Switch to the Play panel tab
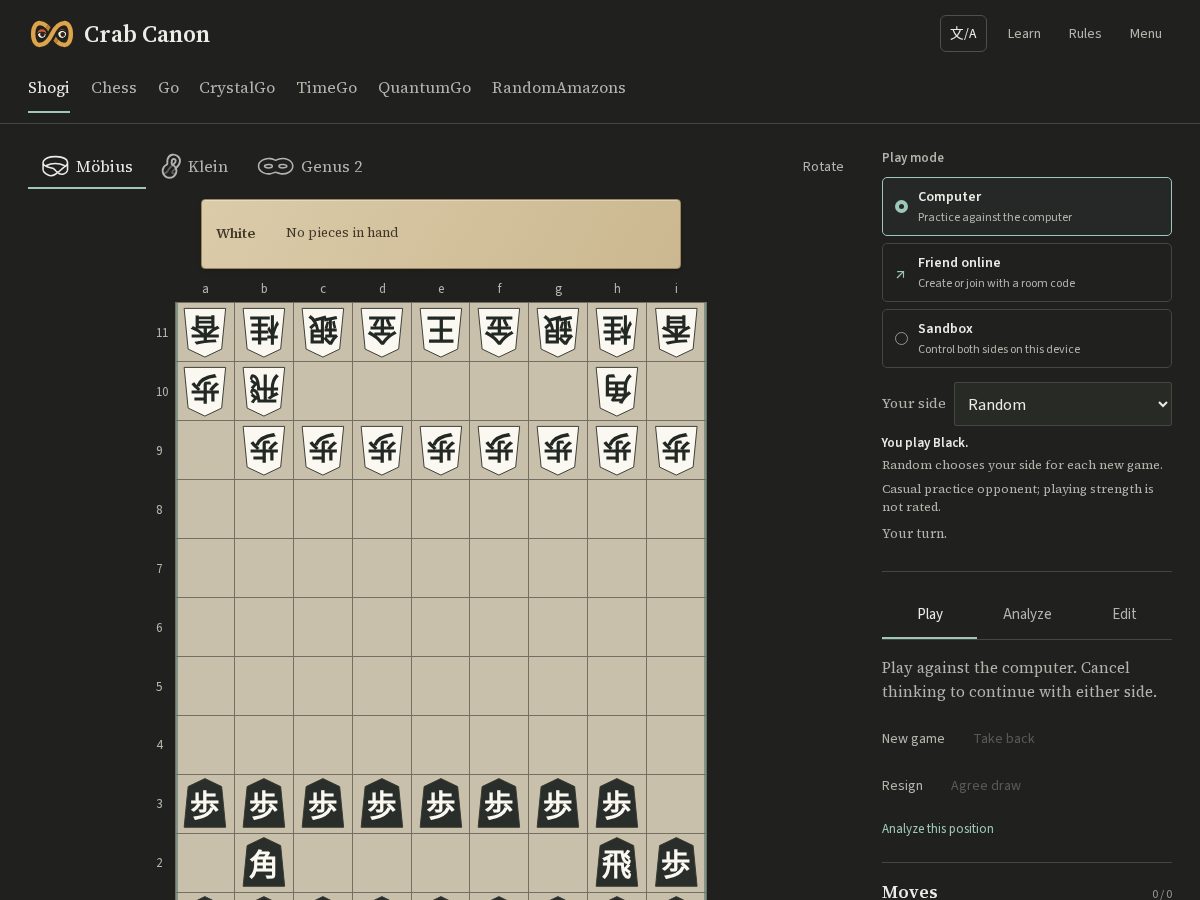This screenshot has height=900, width=1200. (930, 614)
